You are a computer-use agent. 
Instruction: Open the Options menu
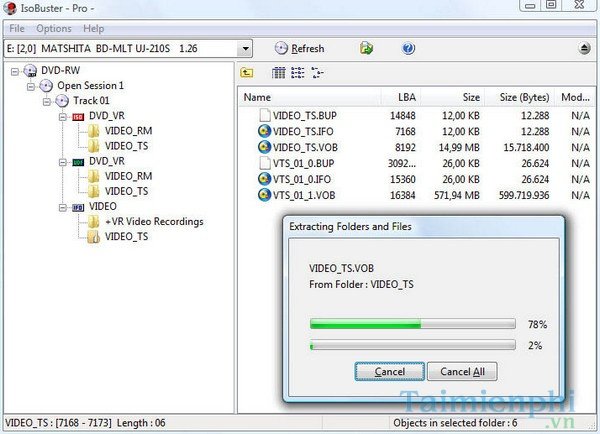pos(54,29)
